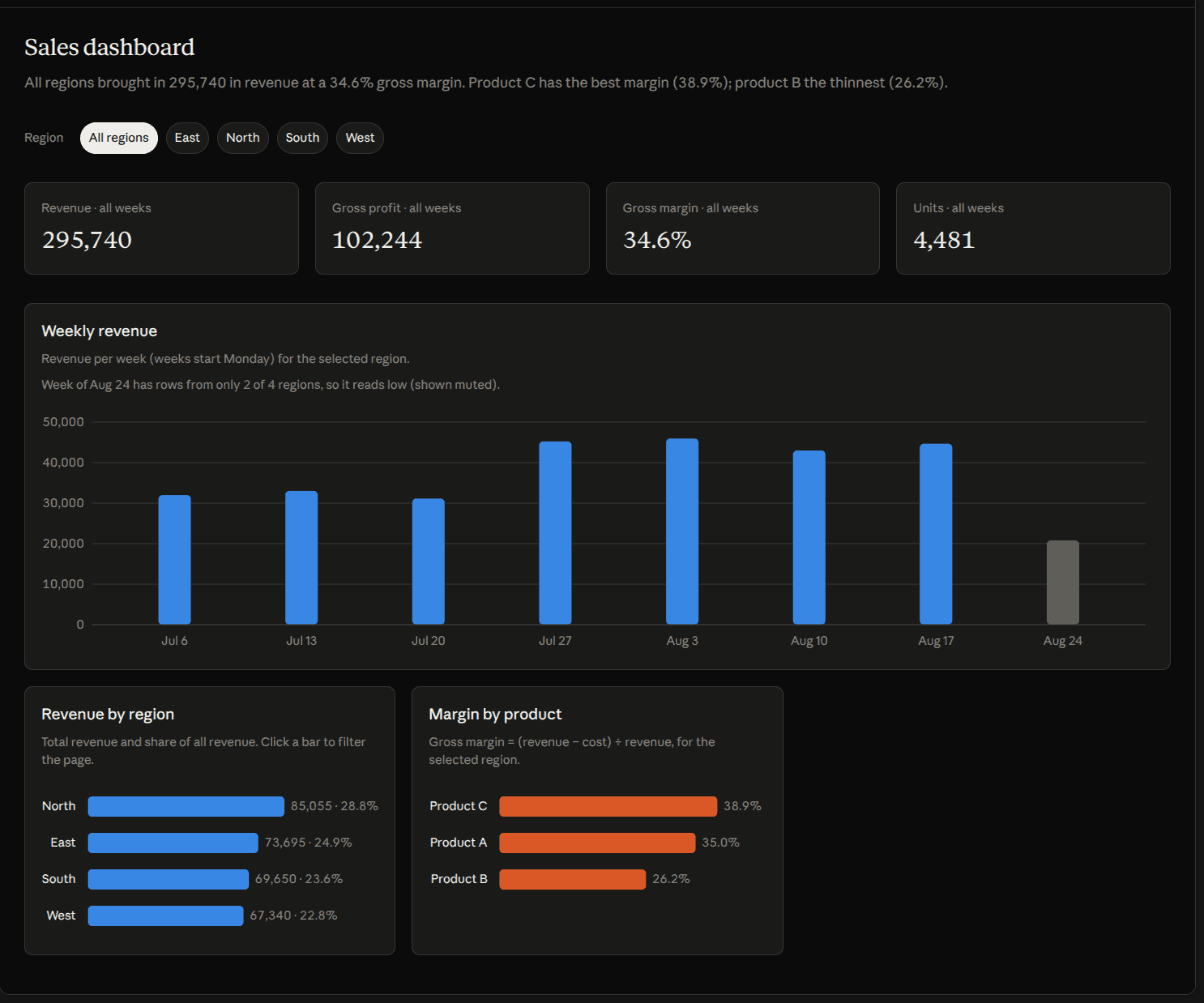The height and width of the screenshot is (1003, 1204).
Task: Click the Aug 17 weekly revenue bar
Action: click(936, 534)
